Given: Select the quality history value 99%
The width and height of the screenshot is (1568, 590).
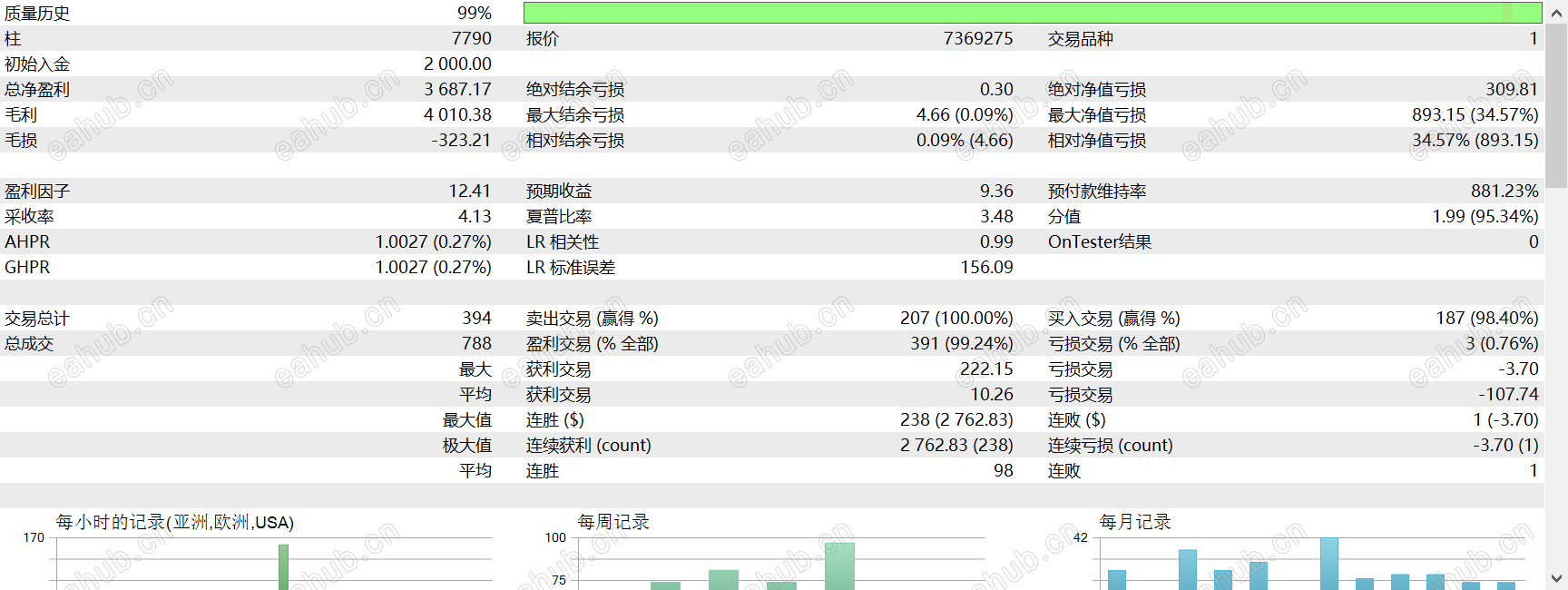Looking at the screenshot, I should coord(474,13).
